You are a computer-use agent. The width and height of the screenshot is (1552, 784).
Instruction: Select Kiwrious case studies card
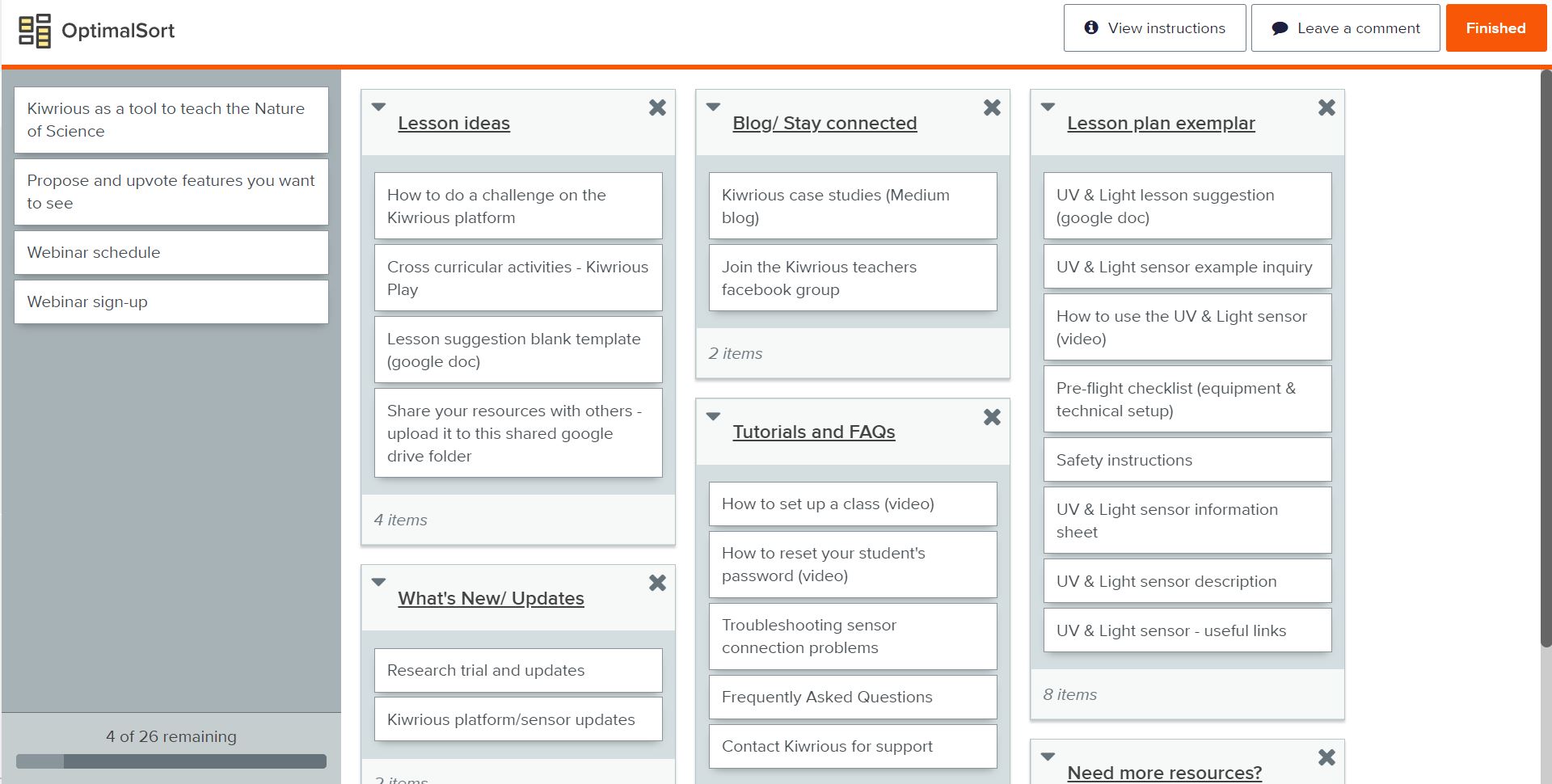853,206
